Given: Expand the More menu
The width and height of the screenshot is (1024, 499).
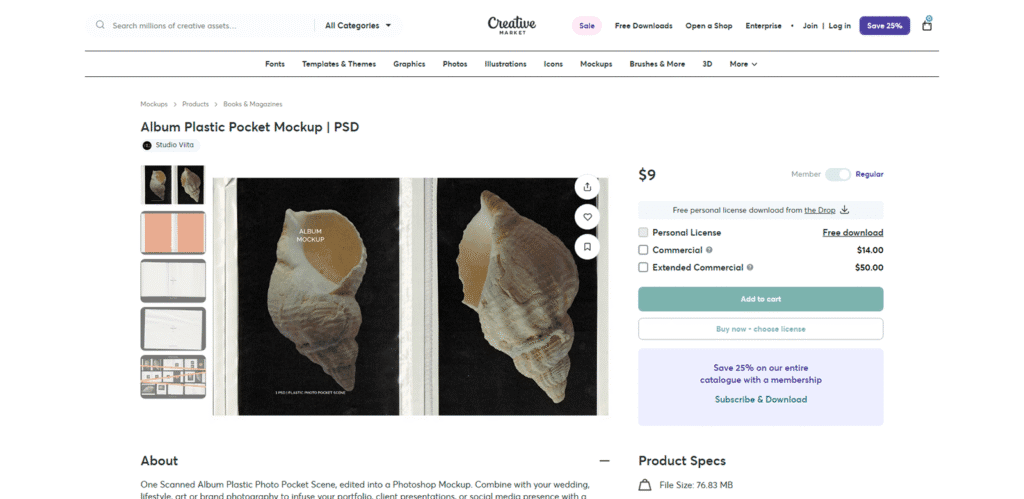Looking at the screenshot, I should (743, 64).
